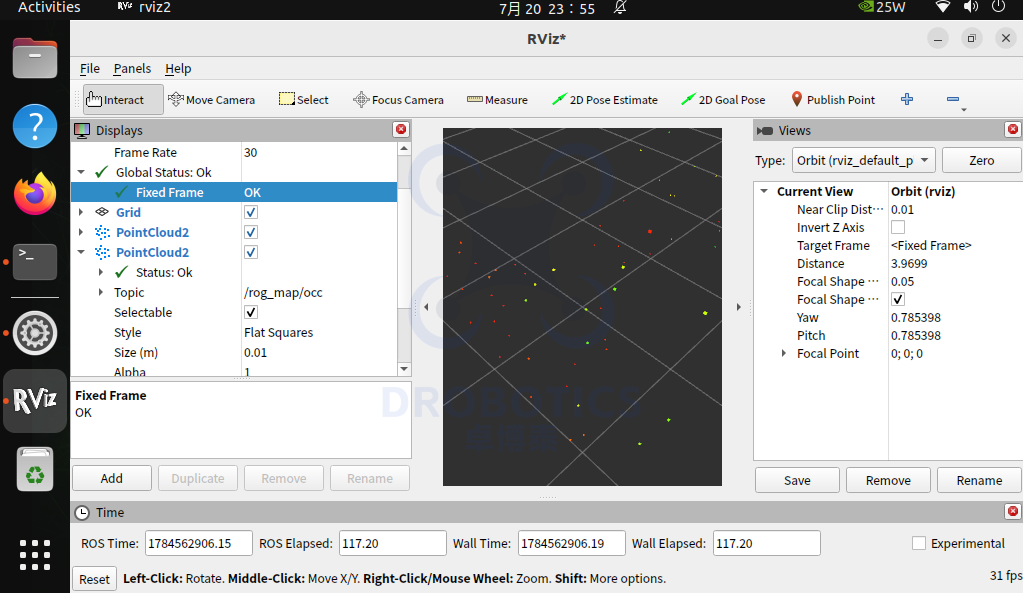Open the Panels menu
Image resolution: width=1023 pixels, height=593 pixels.
[x=132, y=68]
